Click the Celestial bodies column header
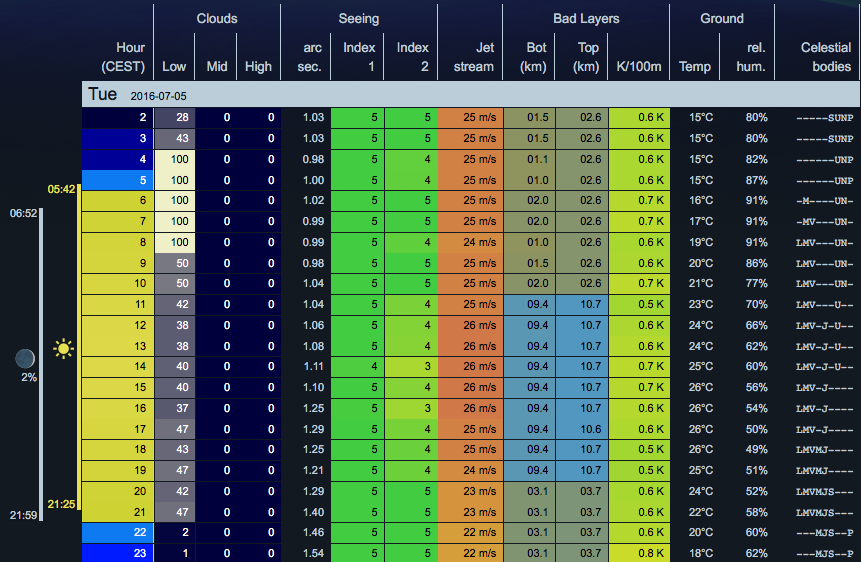The width and height of the screenshot is (861, 562). click(x=826, y=57)
